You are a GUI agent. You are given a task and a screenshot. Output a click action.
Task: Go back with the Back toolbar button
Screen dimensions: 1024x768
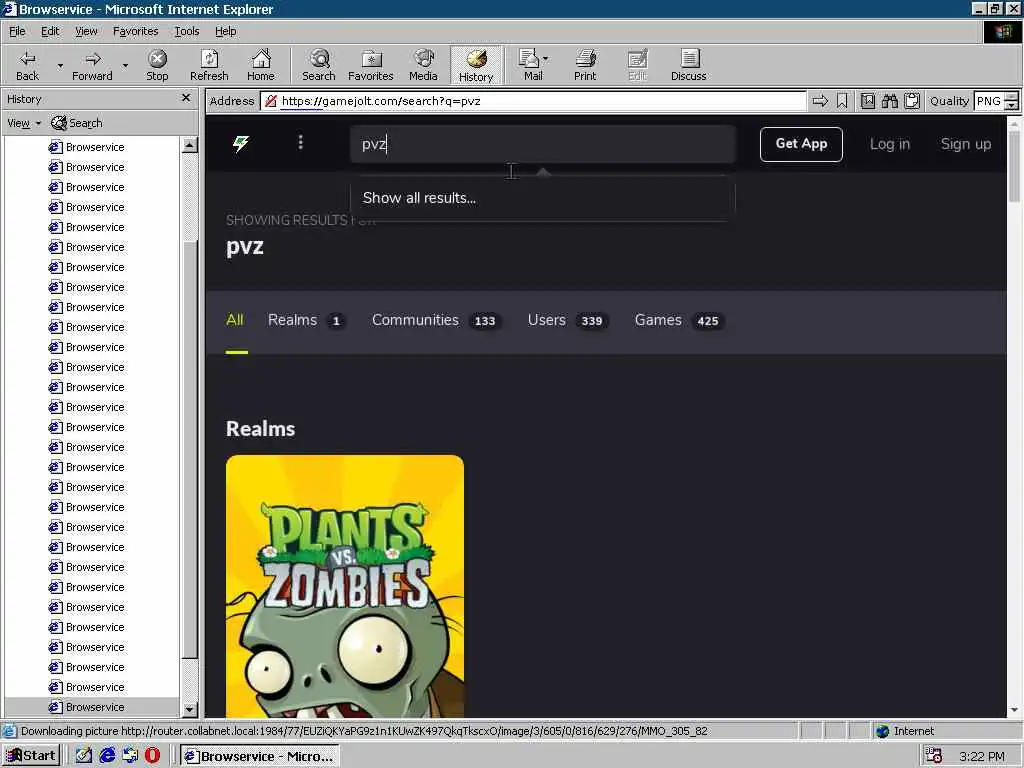pos(27,65)
